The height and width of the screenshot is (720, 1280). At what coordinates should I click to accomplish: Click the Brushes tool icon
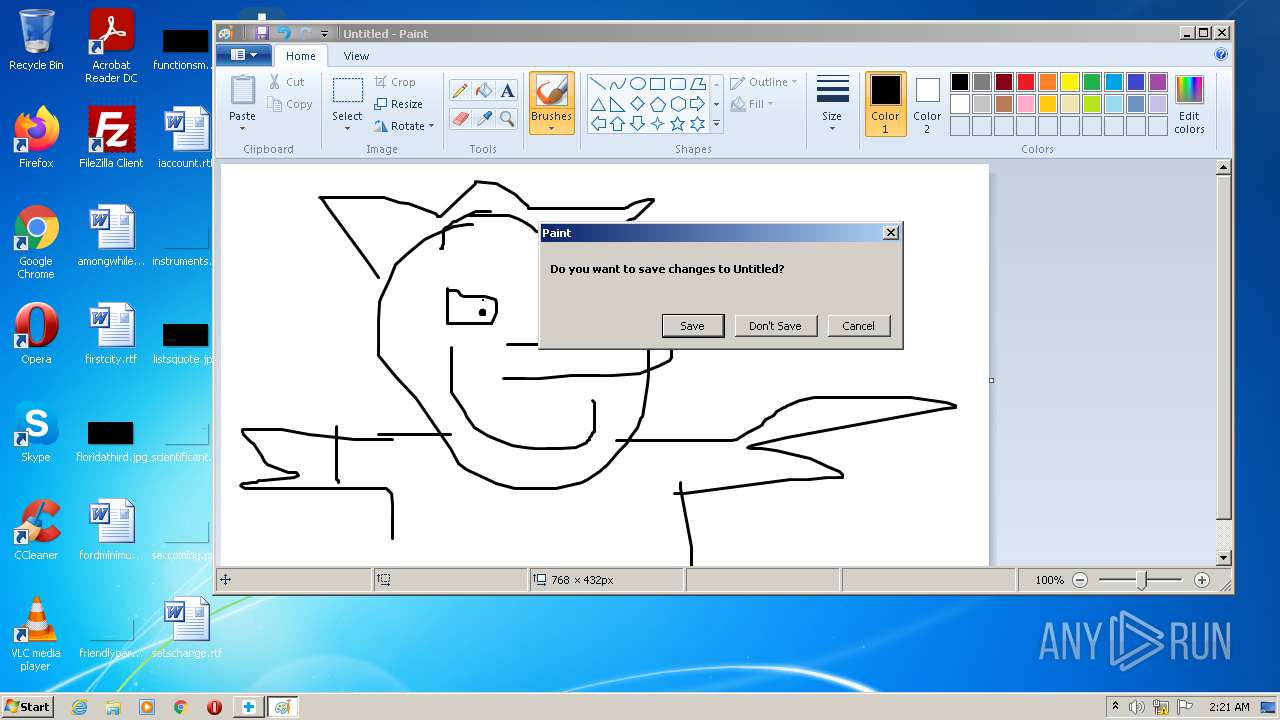551,91
